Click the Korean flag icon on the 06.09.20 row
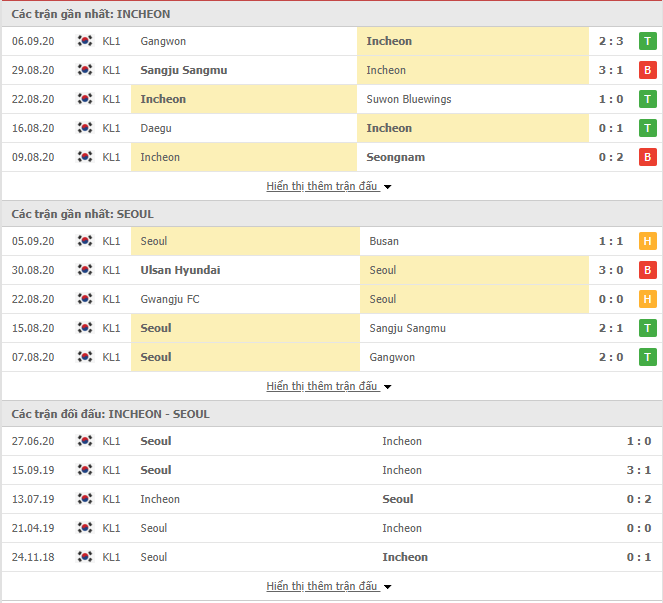The image size is (663, 603). point(85,41)
